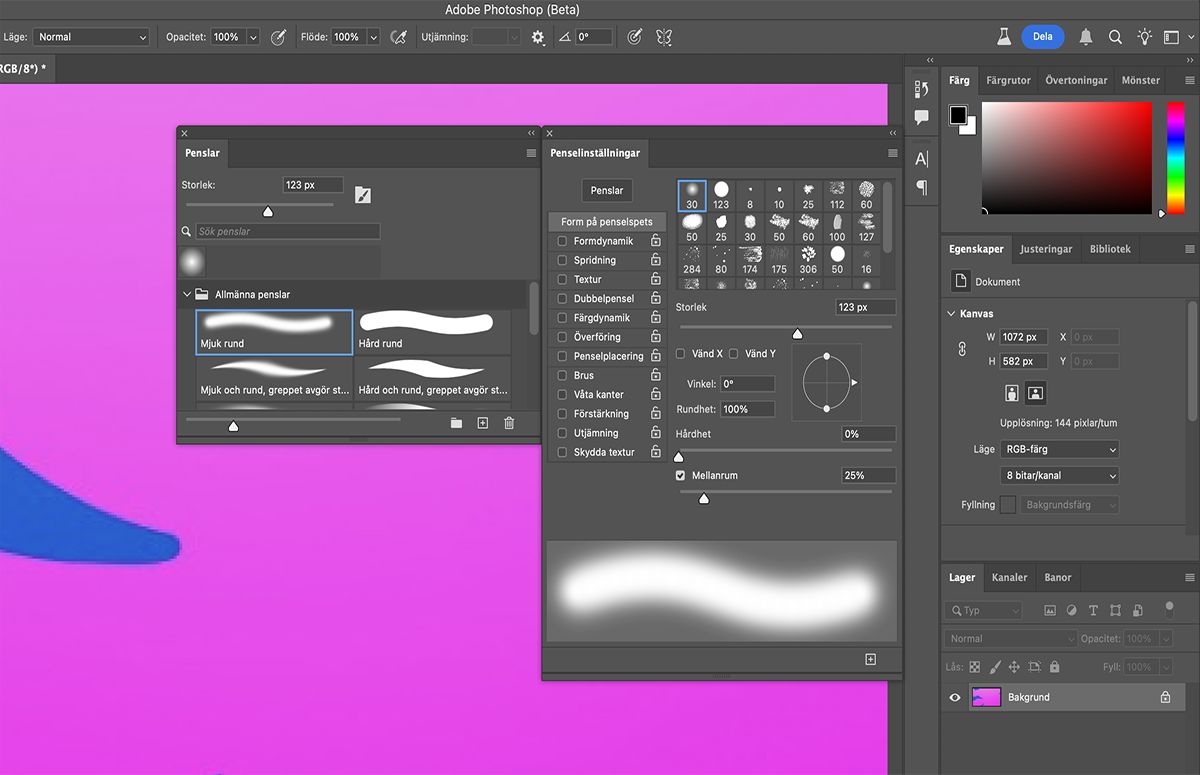
Task: Click the search magnifier icon in top bar
Action: point(1115,37)
